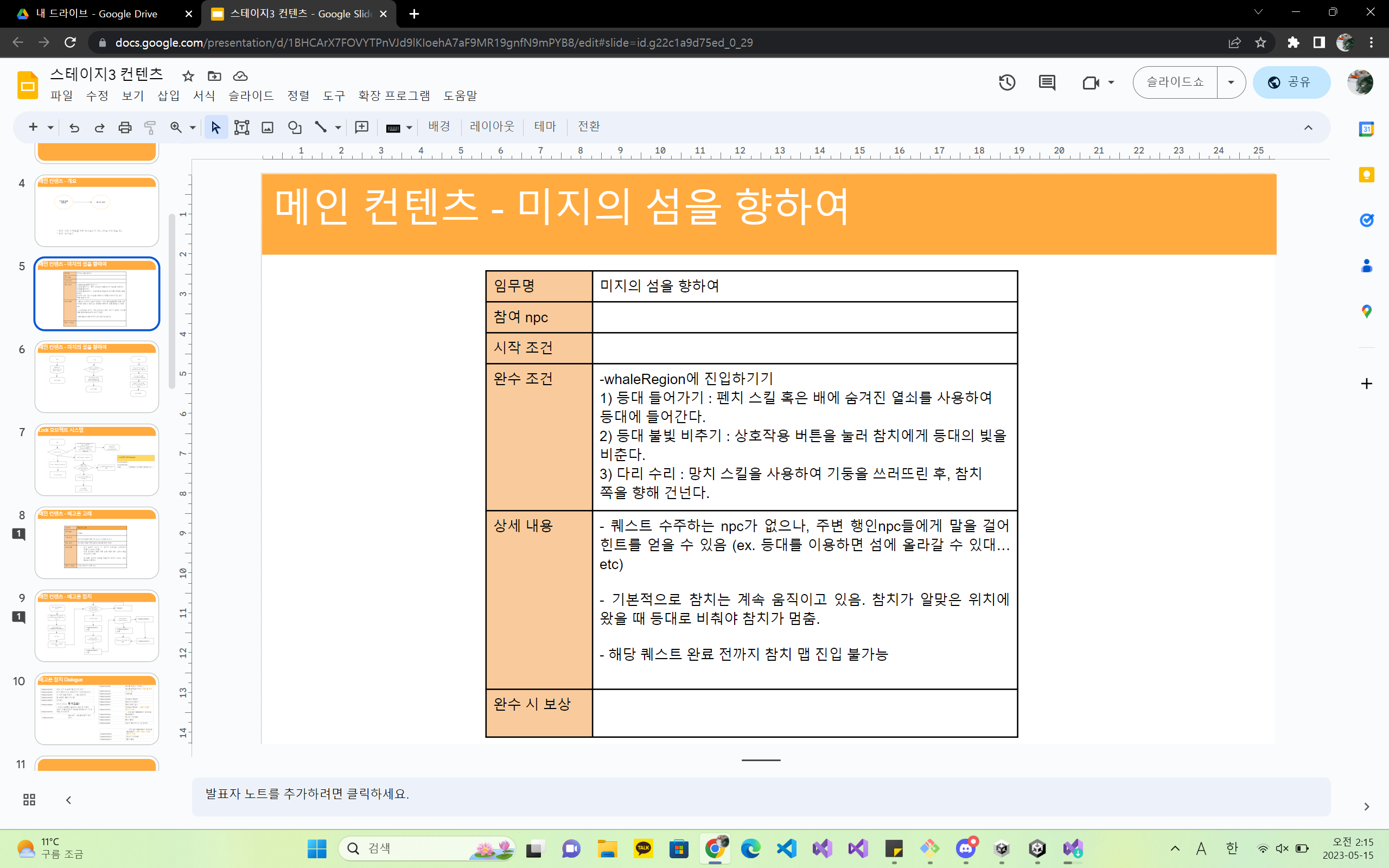Viewport: 1389px width, 868px height.
Task: Toggle browser side panel button
Action: [x=1319, y=42]
